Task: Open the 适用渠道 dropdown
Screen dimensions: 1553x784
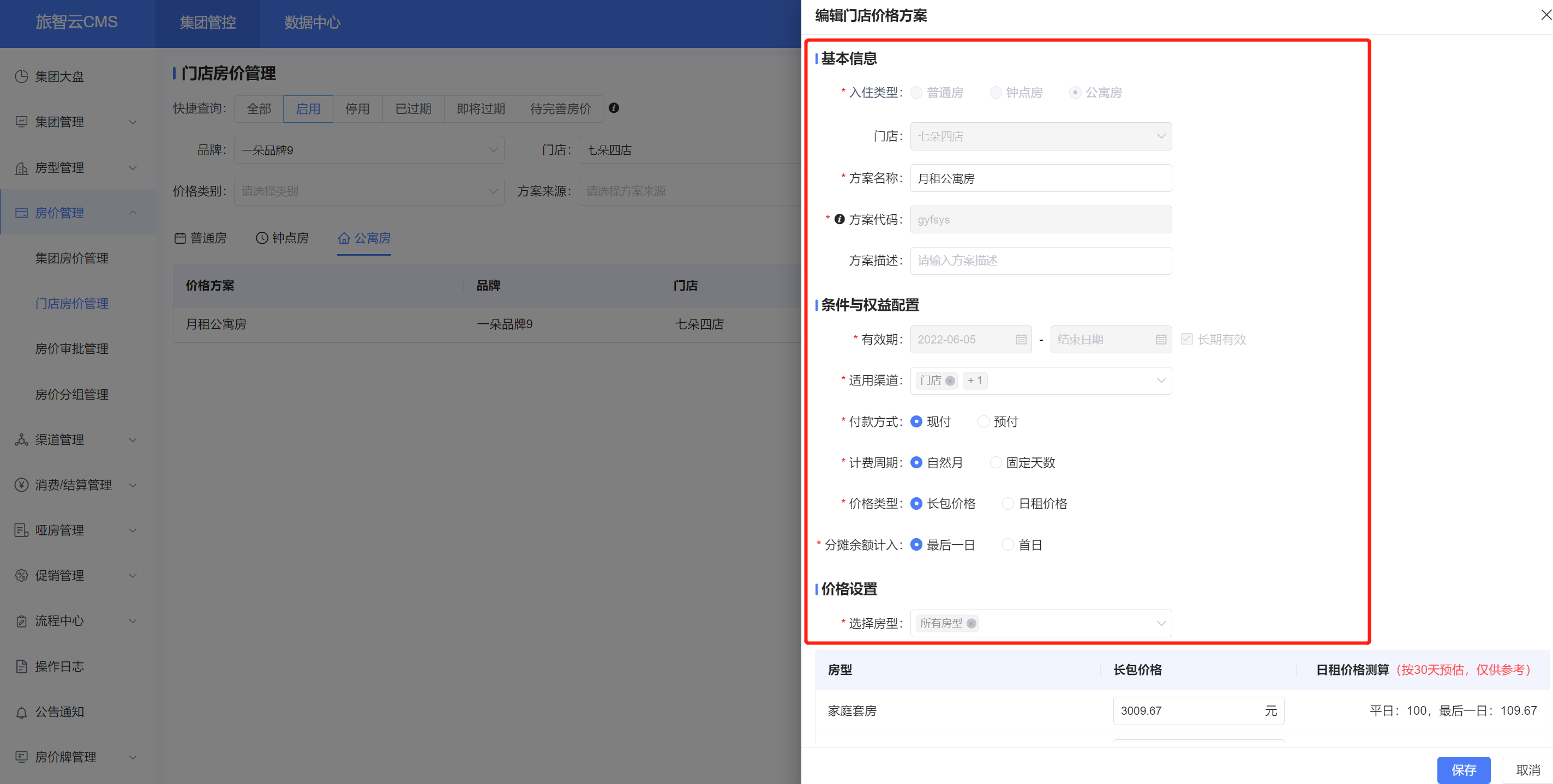Action: tap(1041, 381)
